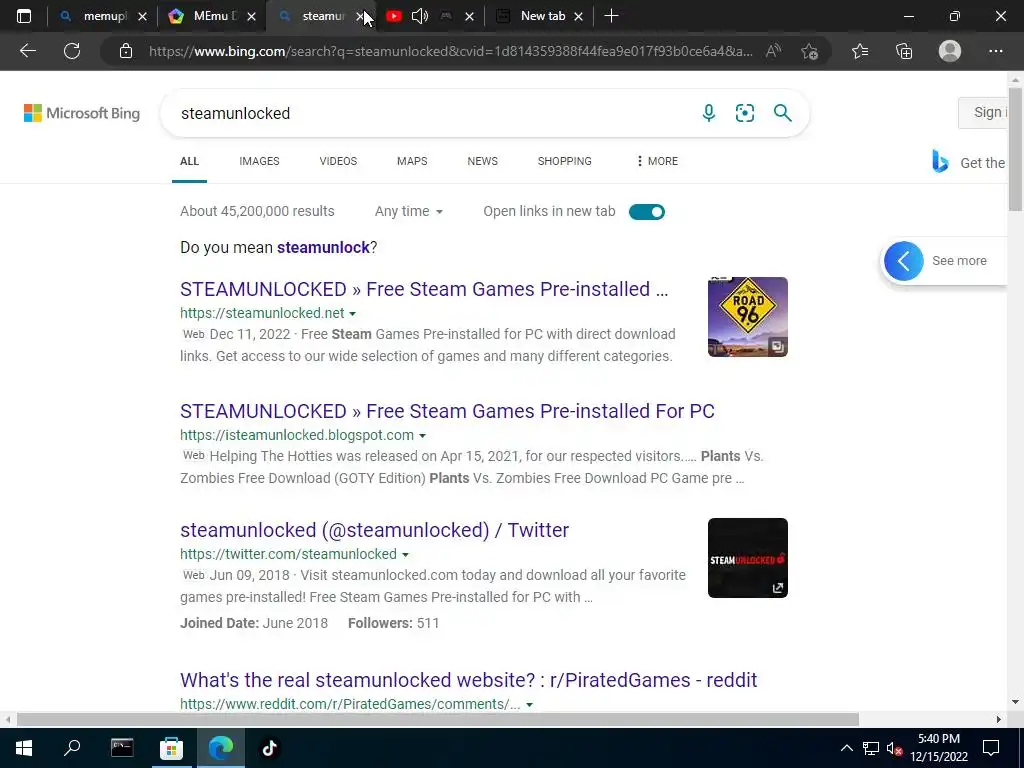
Task: Expand arrow next to steamunlocked.net URL
Action: click(353, 314)
